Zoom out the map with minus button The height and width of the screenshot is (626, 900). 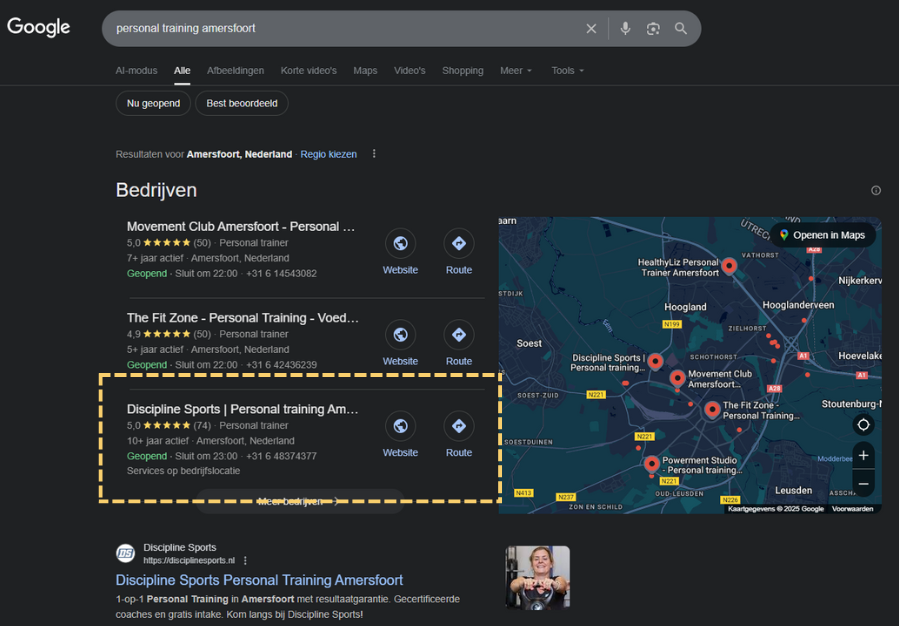863,484
